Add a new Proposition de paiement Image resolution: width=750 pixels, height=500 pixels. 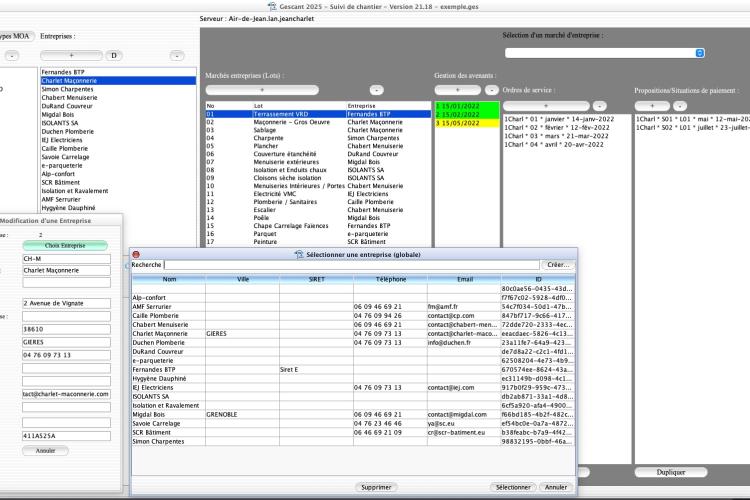652,106
